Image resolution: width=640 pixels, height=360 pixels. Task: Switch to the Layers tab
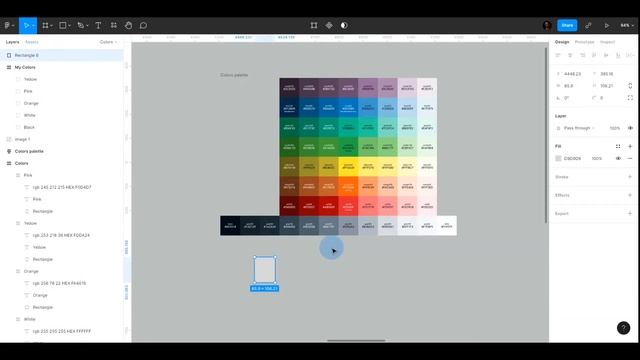click(12, 42)
